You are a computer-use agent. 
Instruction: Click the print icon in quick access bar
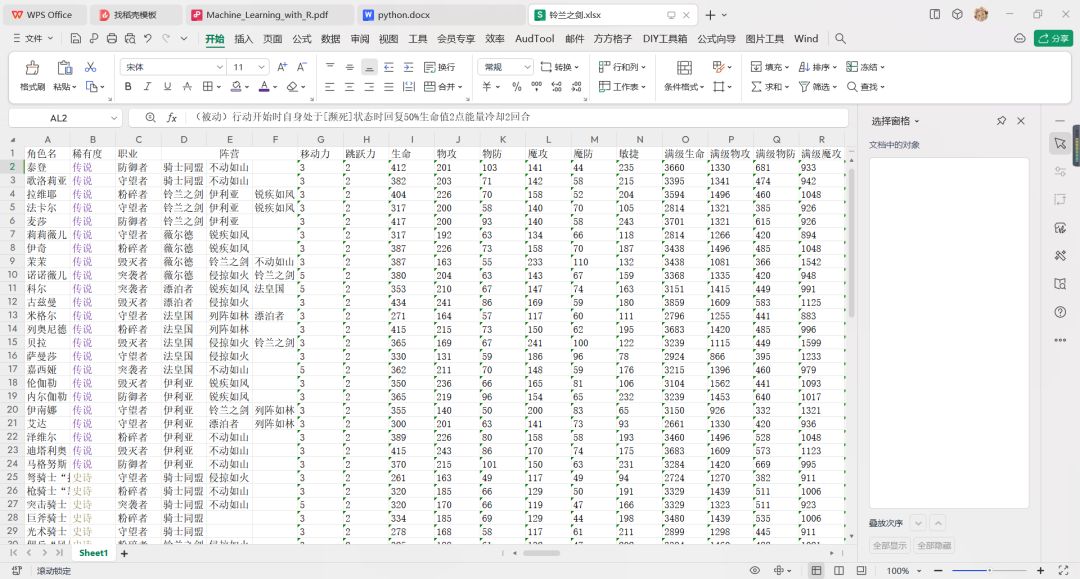coord(112,39)
